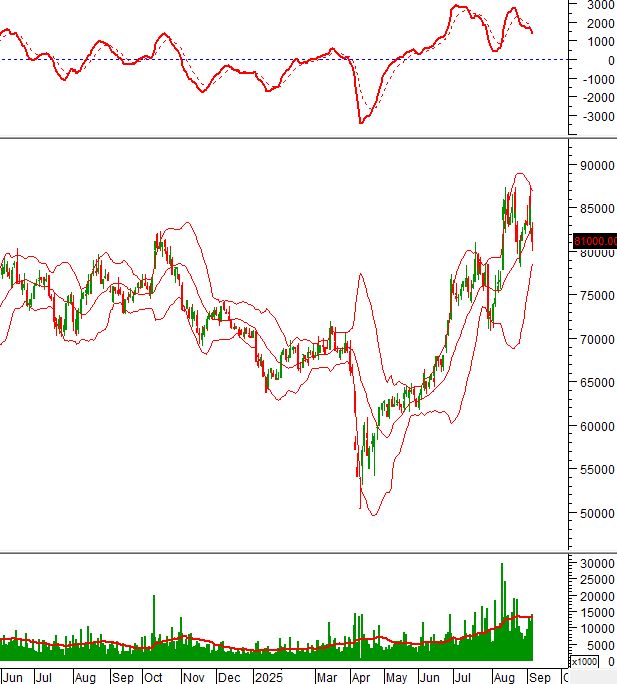
Task: Click the Mar label on the time axis
Action: coord(327,677)
